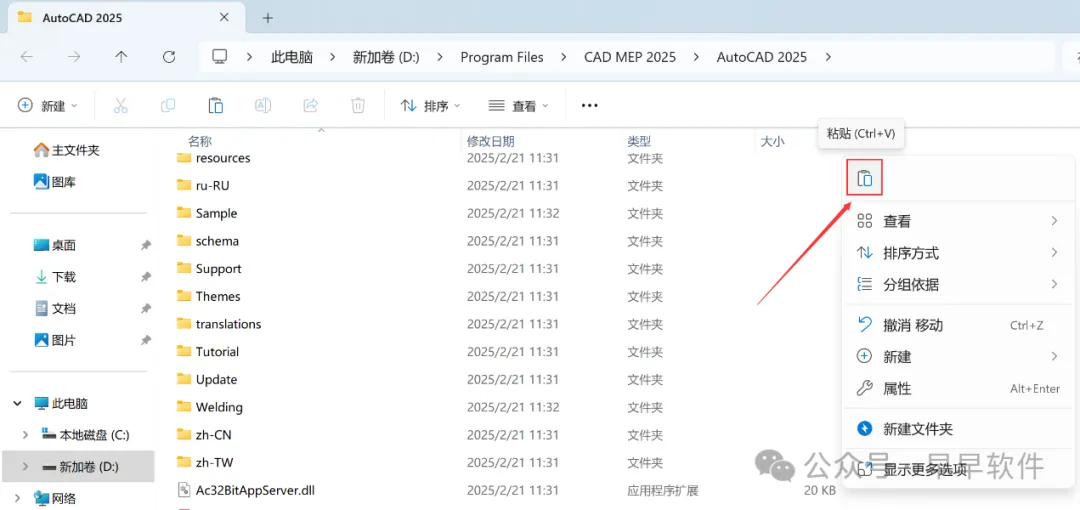1080x510 pixels.
Task: Click the Delete trash icon in toolbar
Action: point(357,105)
